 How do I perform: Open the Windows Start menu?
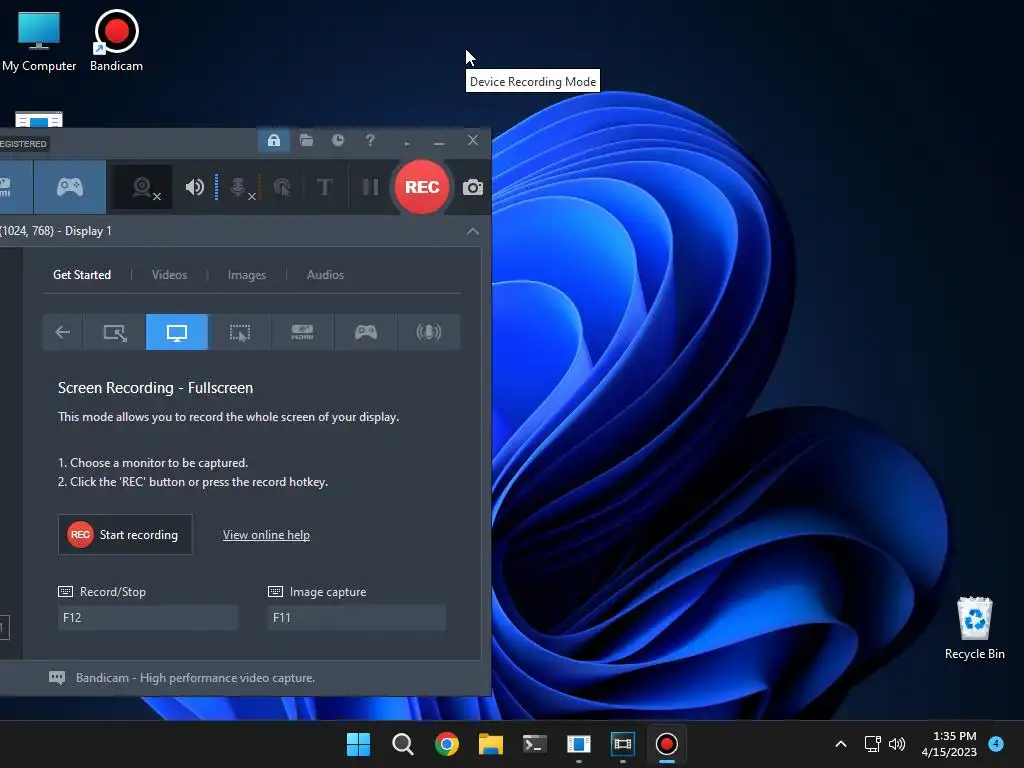coord(358,744)
